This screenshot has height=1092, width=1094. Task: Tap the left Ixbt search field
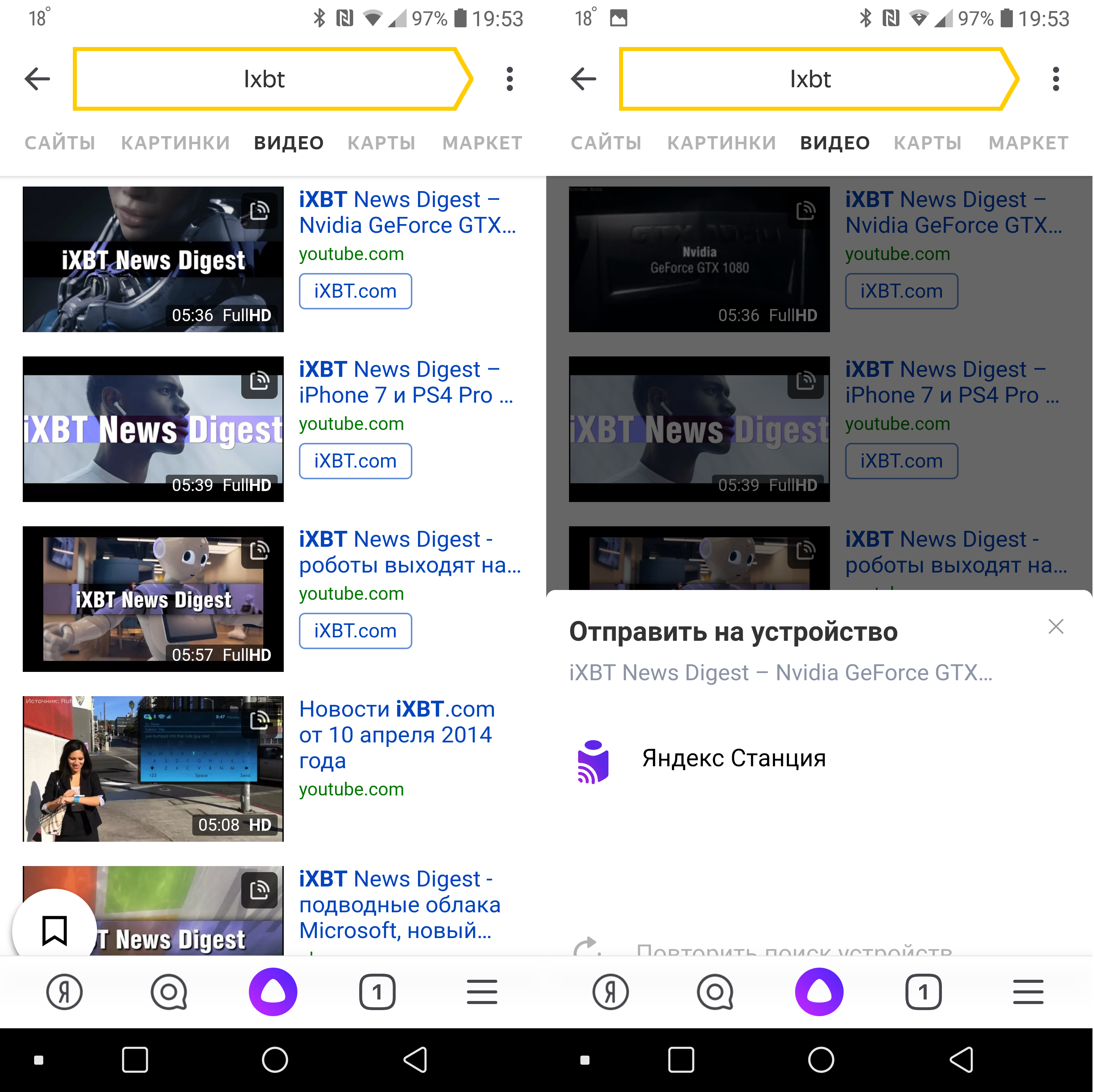(x=264, y=79)
